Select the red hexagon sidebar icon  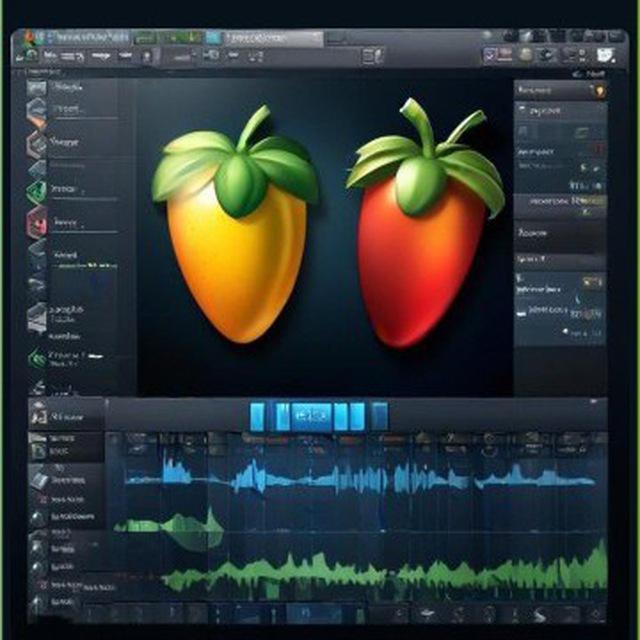pyautogui.click(x=38, y=222)
